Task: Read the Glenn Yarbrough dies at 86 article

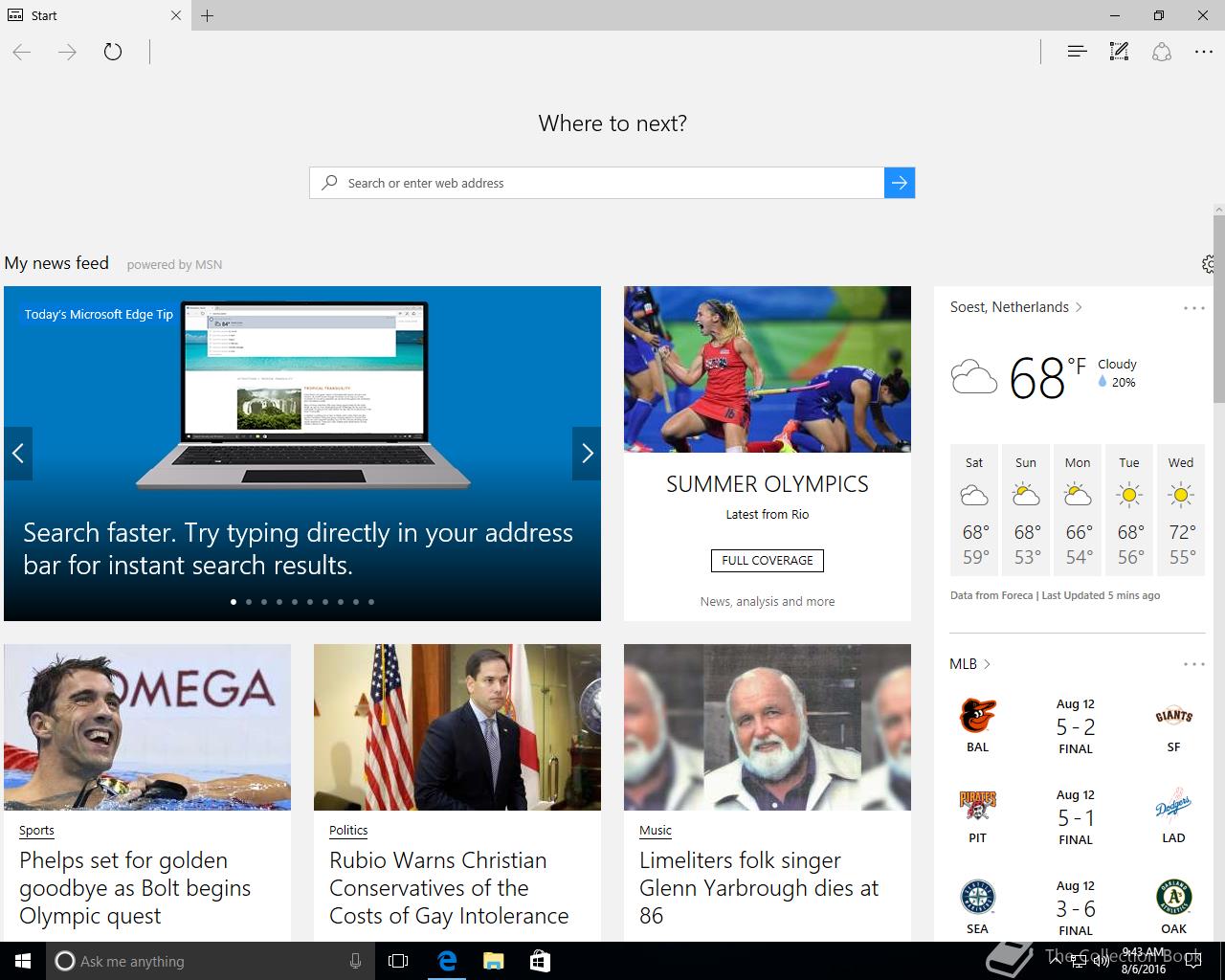Action: point(759,888)
